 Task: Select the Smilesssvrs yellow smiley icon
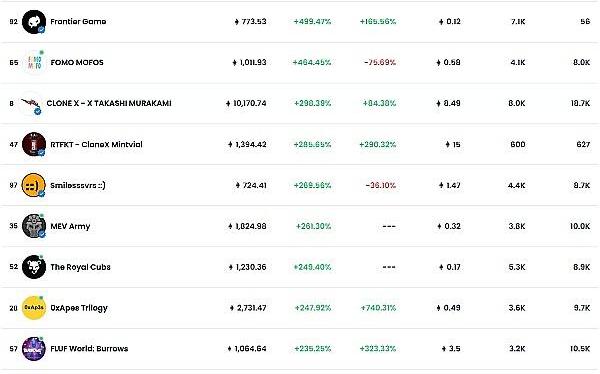click(34, 185)
